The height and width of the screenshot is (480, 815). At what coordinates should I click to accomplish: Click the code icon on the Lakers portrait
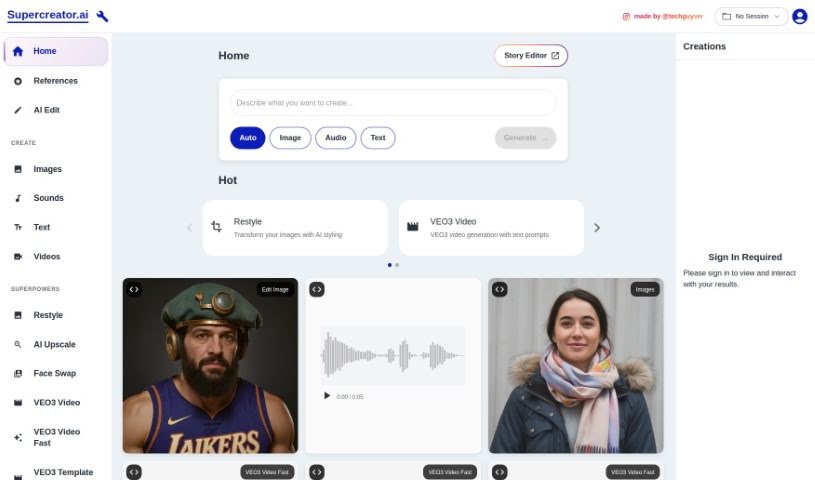pyautogui.click(x=134, y=290)
